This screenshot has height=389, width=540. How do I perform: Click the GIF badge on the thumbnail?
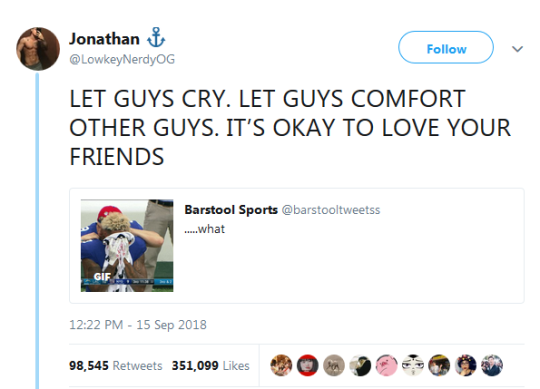102,276
